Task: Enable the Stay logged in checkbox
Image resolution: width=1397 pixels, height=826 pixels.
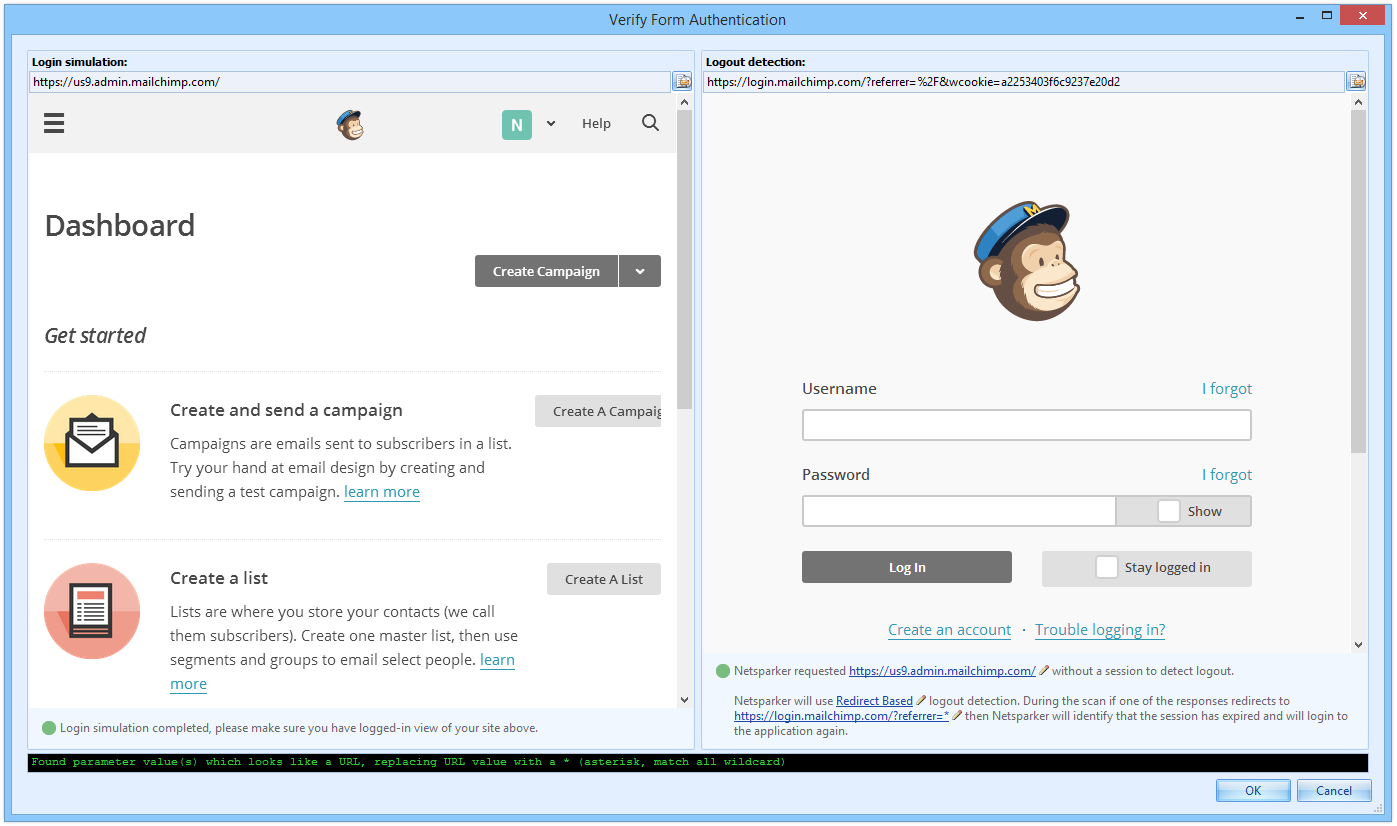Action: (x=1106, y=566)
